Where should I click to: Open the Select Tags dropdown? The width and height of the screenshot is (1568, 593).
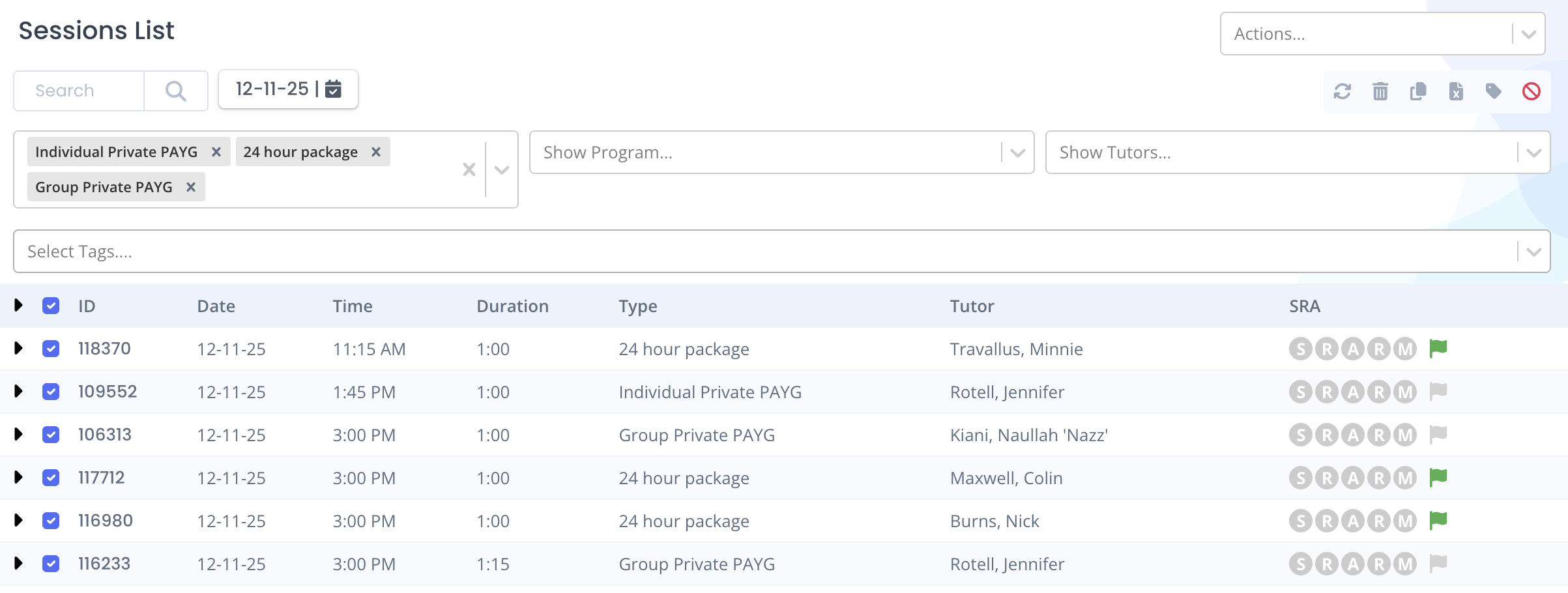(781, 252)
